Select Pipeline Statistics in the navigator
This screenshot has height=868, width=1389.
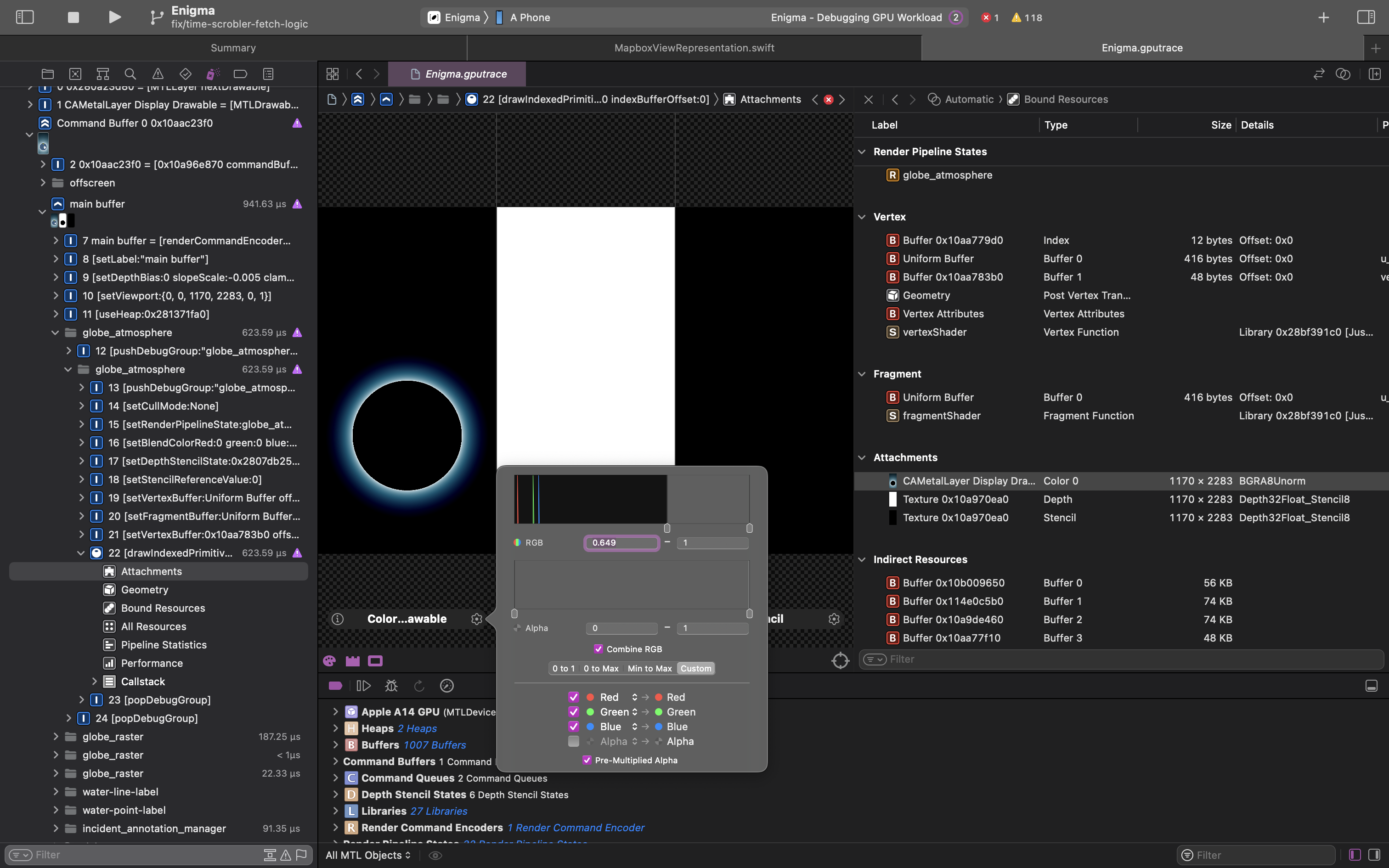pos(164,645)
